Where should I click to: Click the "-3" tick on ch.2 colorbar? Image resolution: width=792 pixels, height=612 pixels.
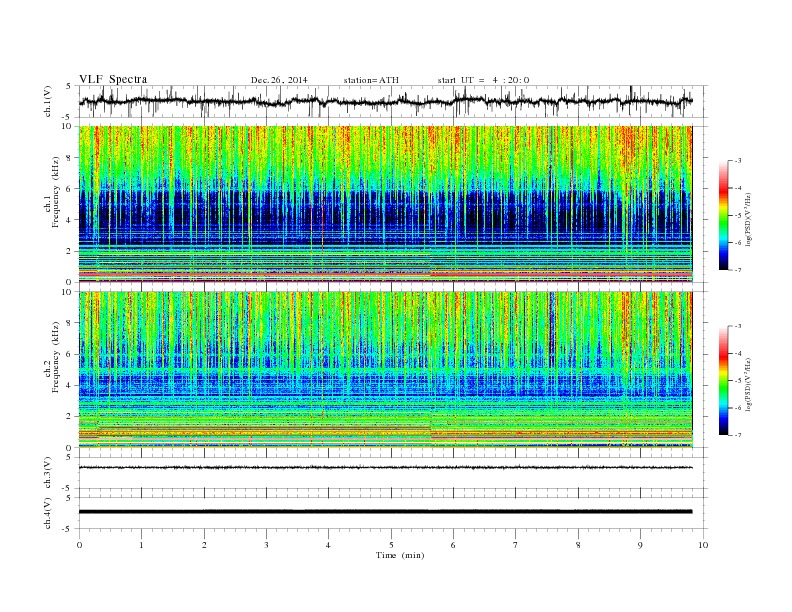(x=737, y=326)
